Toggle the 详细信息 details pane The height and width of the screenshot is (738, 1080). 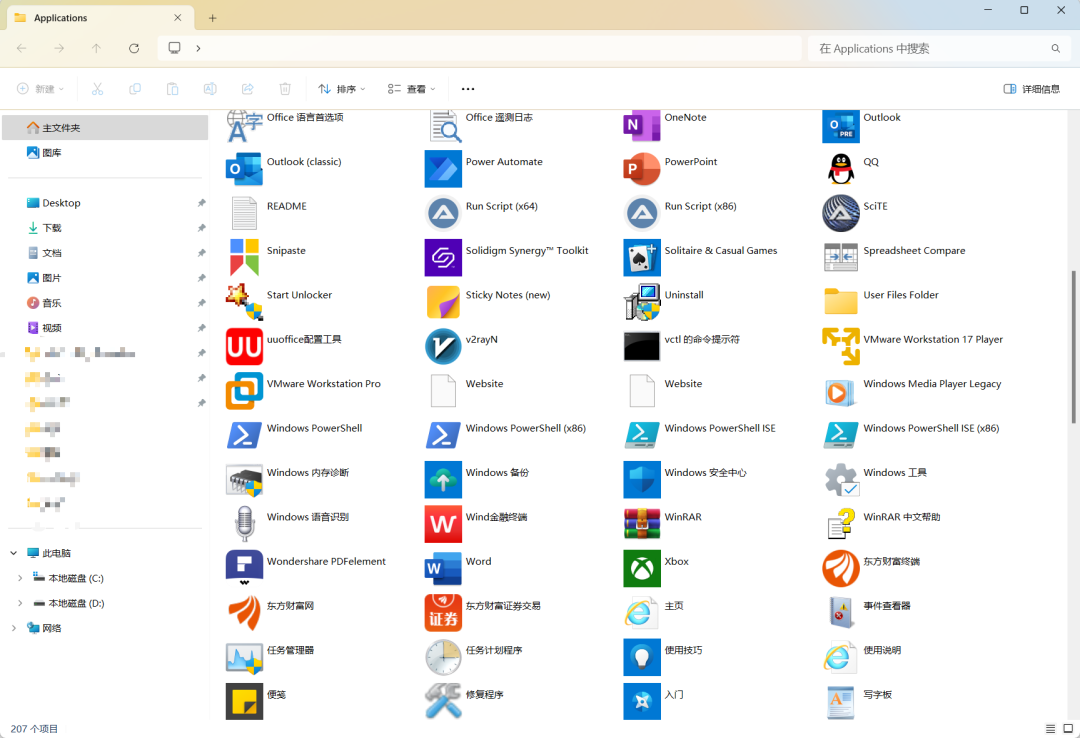tap(1032, 89)
